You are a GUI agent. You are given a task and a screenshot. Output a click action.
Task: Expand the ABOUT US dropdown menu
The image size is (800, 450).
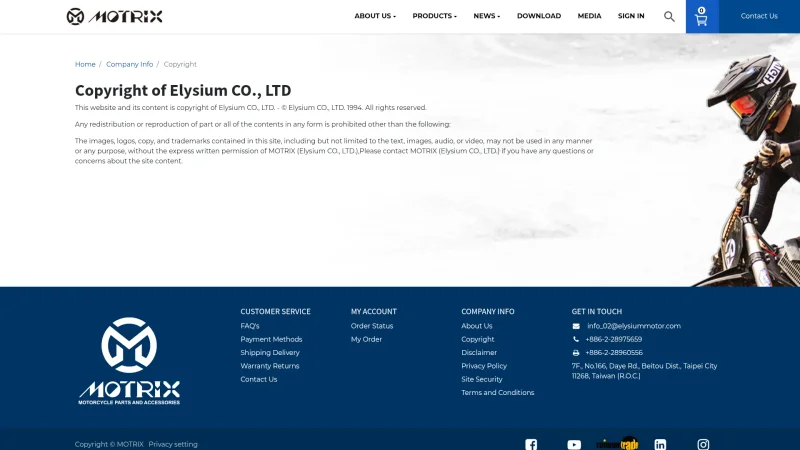click(375, 16)
